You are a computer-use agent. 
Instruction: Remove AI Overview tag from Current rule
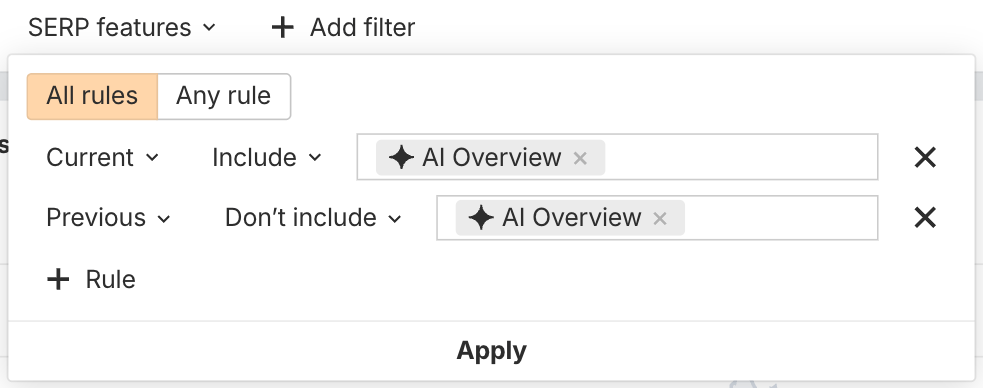580,159
